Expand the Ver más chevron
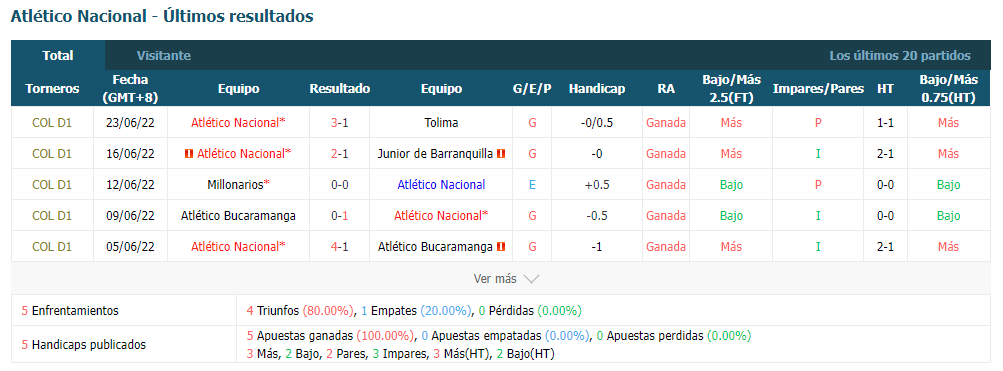The image size is (1003, 371). tap(531, 279)
